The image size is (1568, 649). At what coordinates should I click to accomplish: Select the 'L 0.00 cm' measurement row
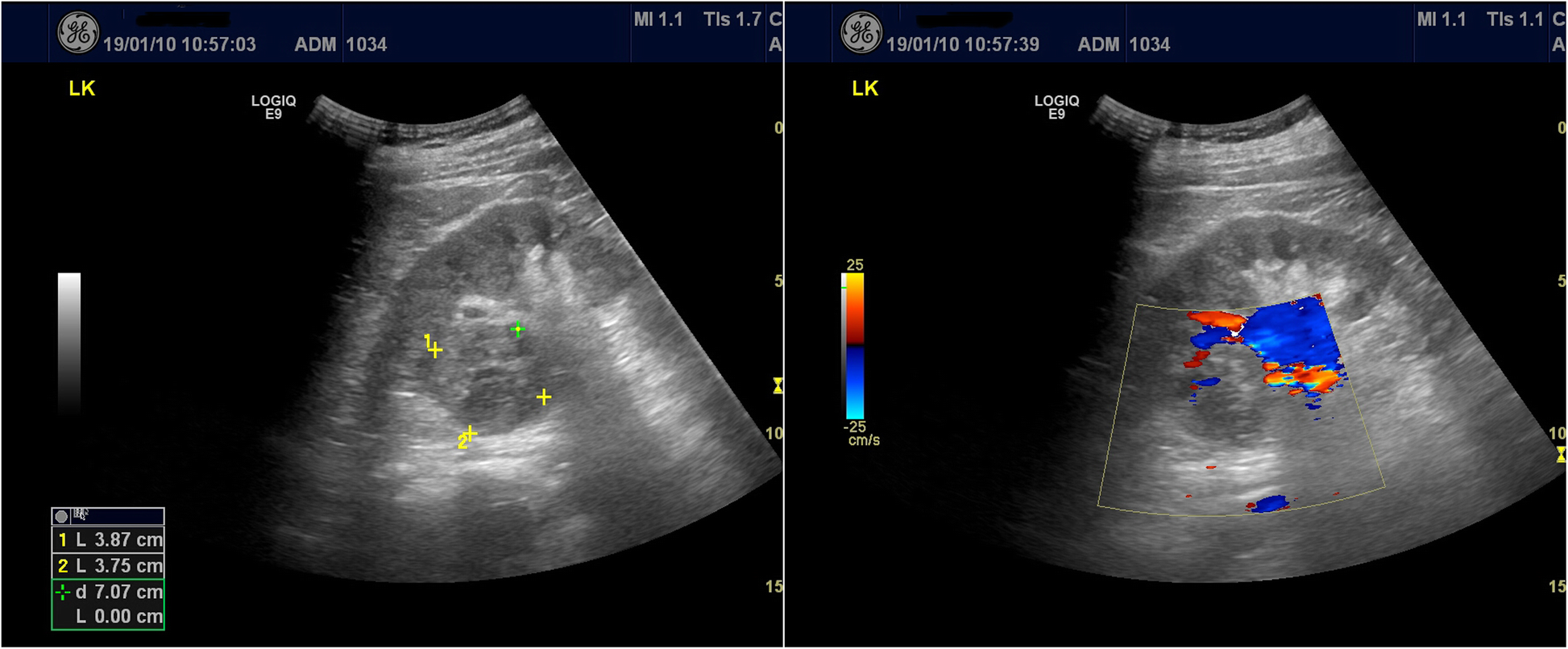108,617
